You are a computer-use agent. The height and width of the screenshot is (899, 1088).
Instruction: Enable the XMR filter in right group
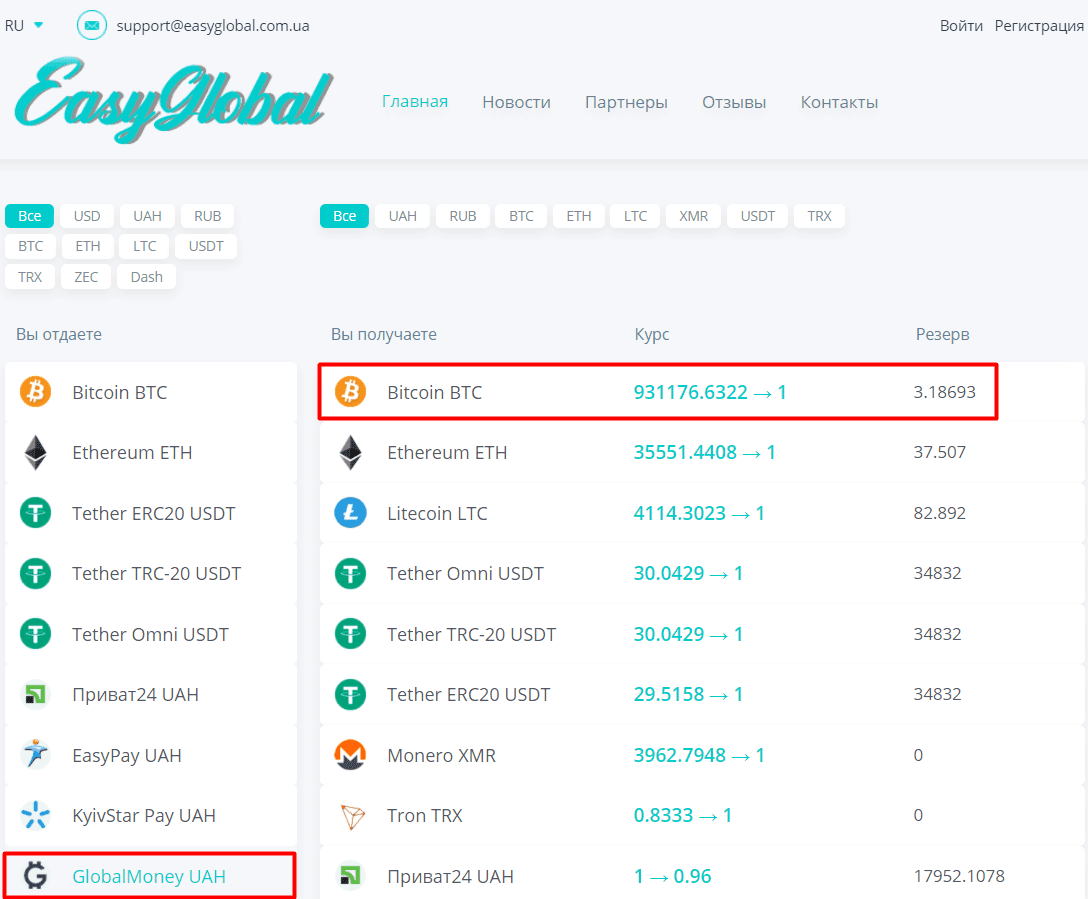693,215
